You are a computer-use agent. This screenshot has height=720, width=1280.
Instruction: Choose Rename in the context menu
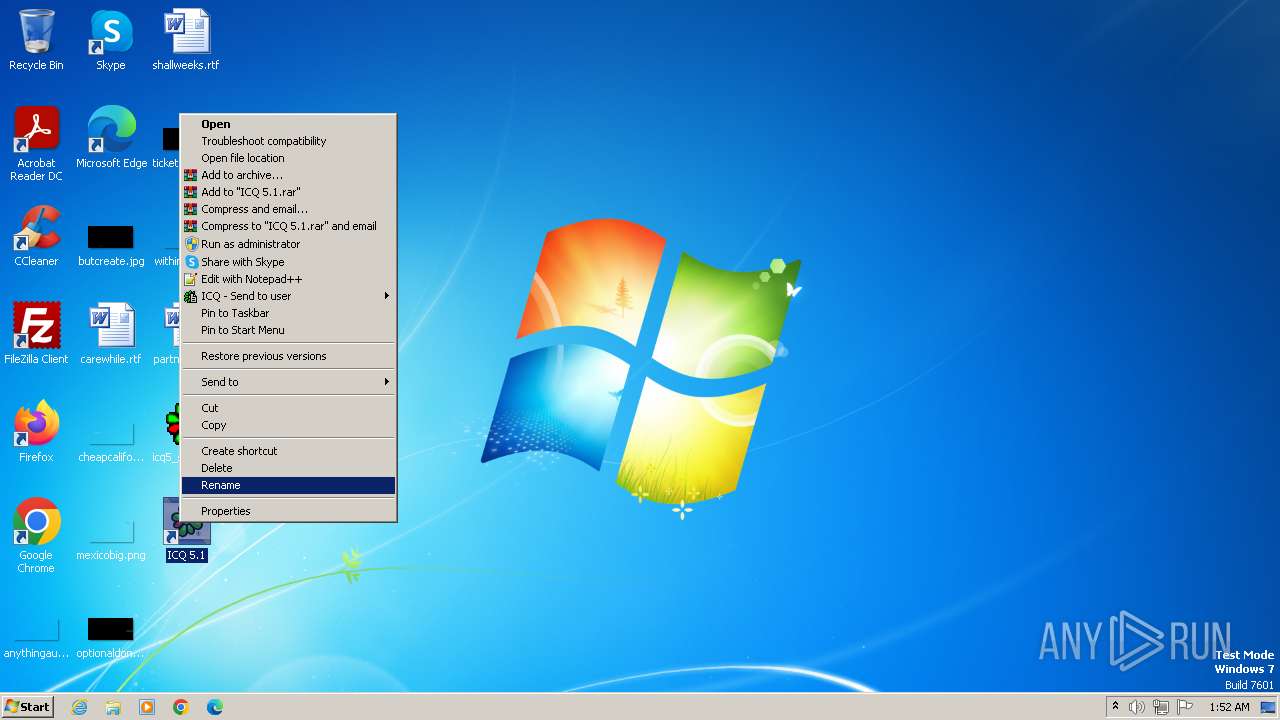click(x=288, y=485)
